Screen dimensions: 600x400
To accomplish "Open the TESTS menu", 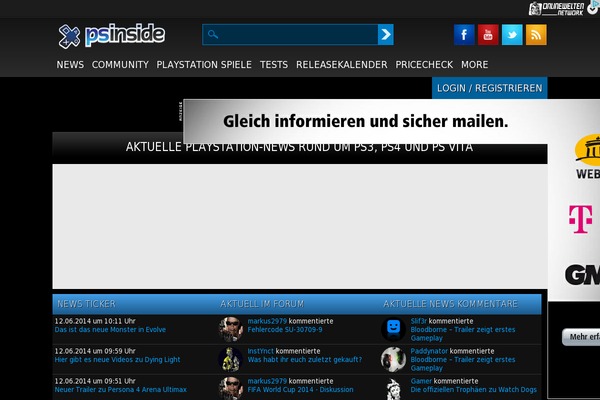I will [x=274, y=65].
